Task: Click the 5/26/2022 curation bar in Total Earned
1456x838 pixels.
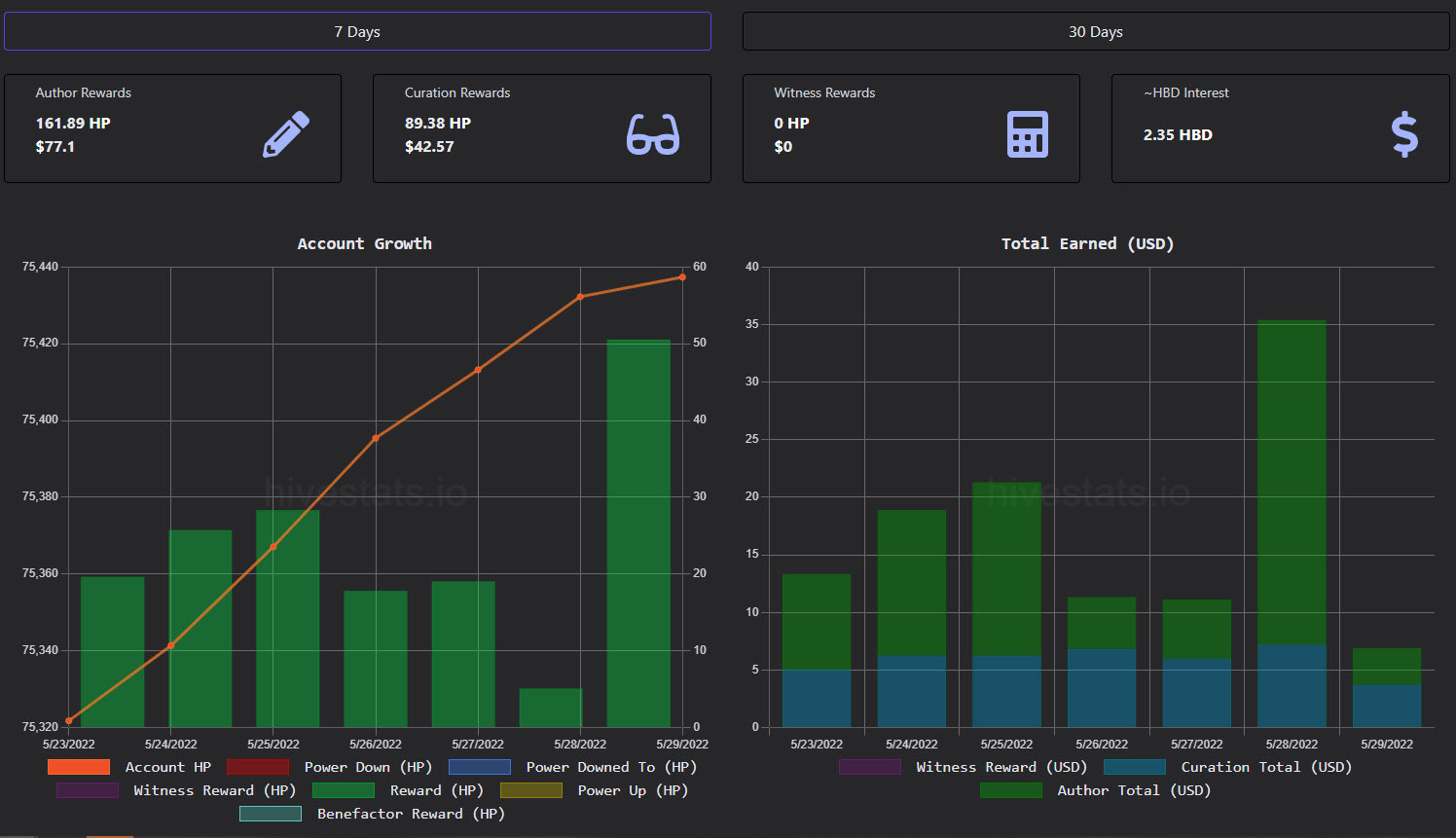Action: [1102, 688]
